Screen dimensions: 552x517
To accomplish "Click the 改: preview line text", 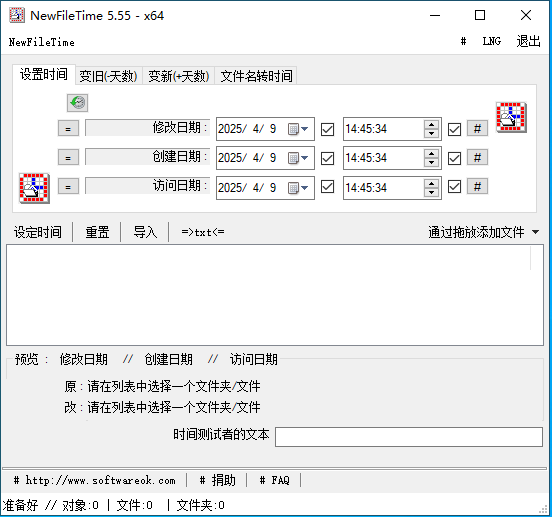I will click(x=162, y=408).
